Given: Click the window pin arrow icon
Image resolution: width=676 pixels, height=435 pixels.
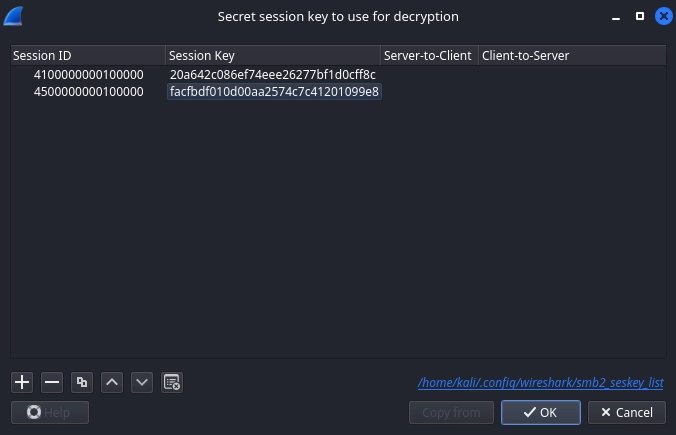Looking at the screenshot, I should coord(615,16).
